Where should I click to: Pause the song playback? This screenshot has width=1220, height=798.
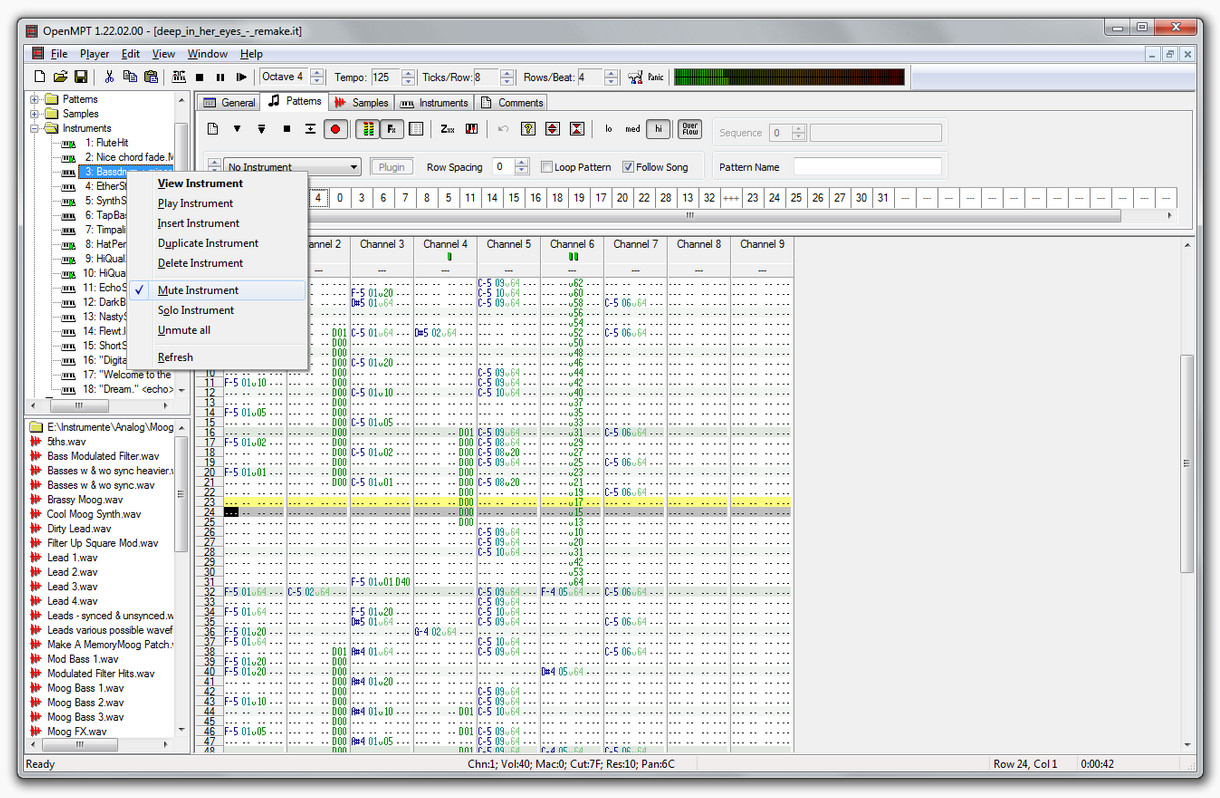pyautogui.click(x=220, y=77)
